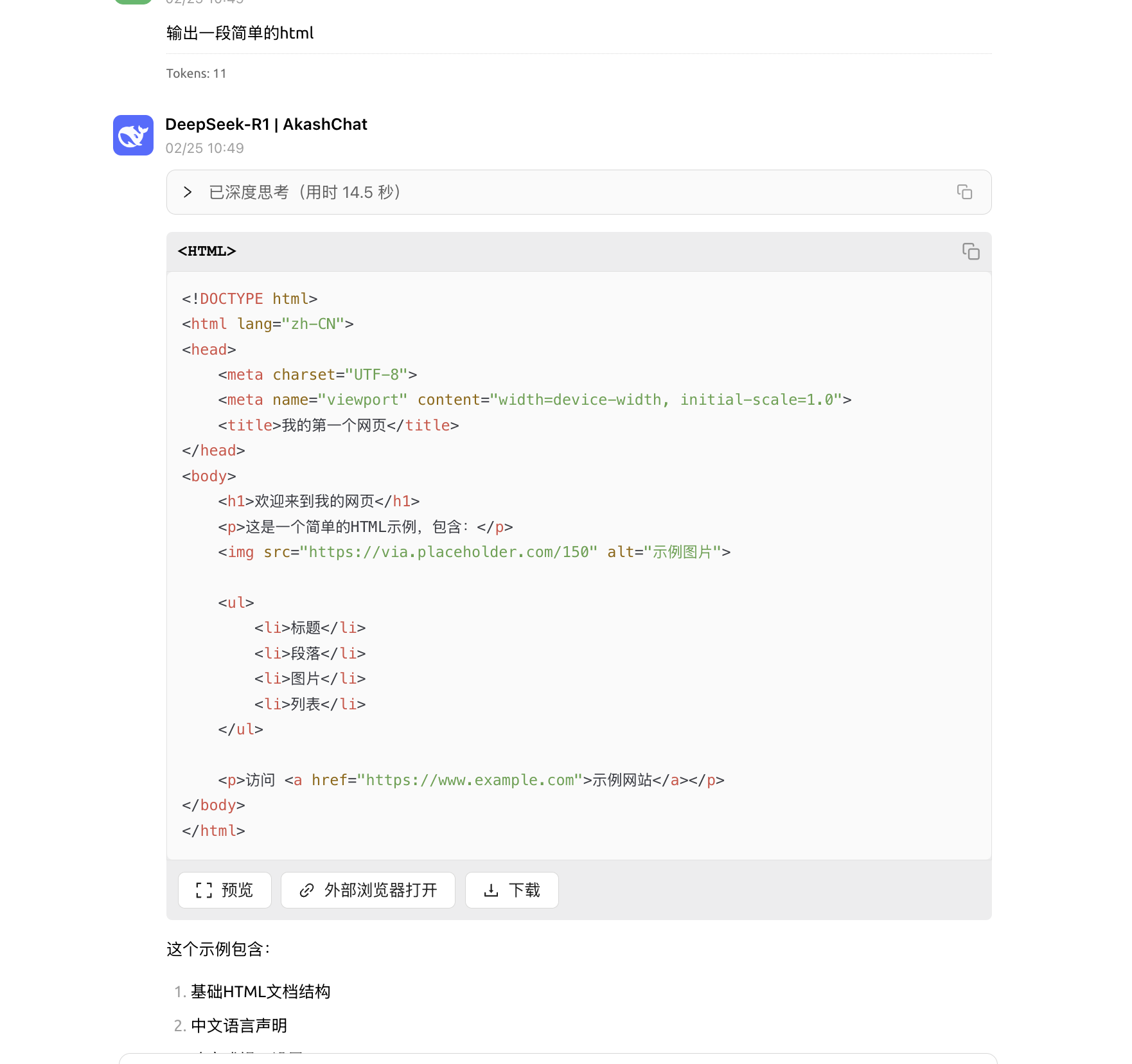The height and width of the screenshot is (1064, 1132).
Task: Copy the HTML code block
Action: pyautogui.click(x=971, y=251)
